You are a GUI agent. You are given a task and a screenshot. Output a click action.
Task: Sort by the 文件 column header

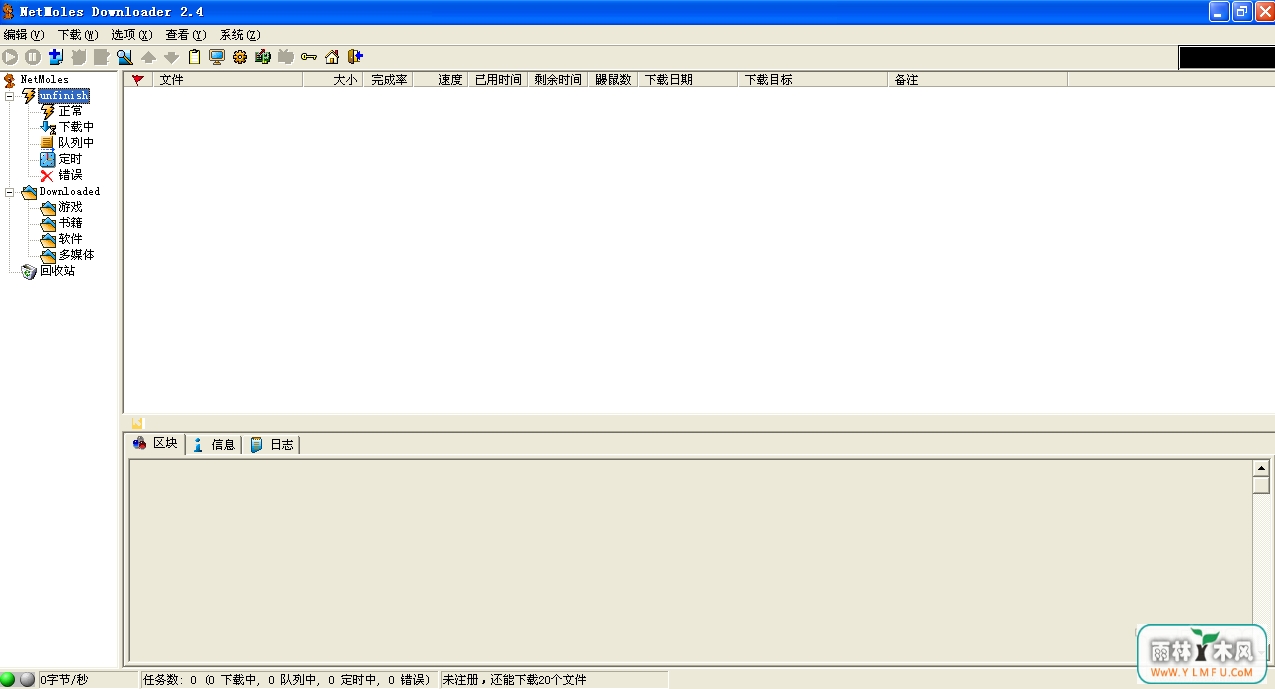(x=228, y=80)
